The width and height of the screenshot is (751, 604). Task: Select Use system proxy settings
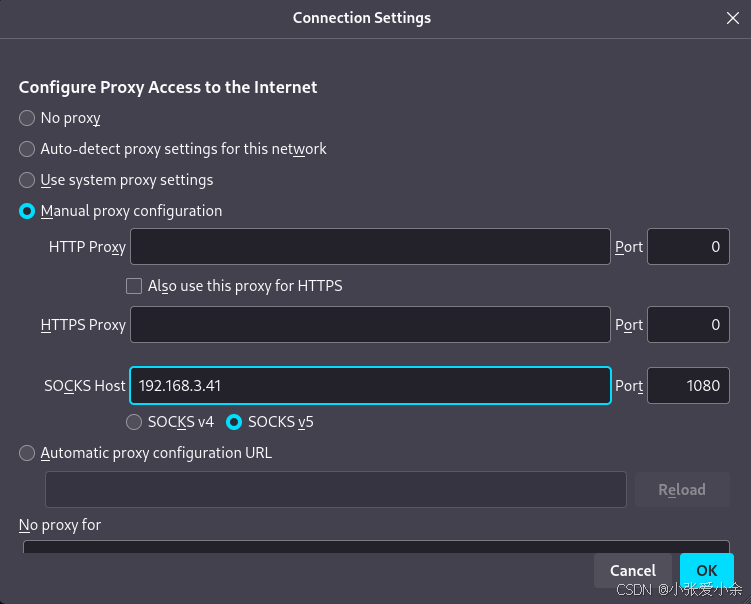click(27, 180)
